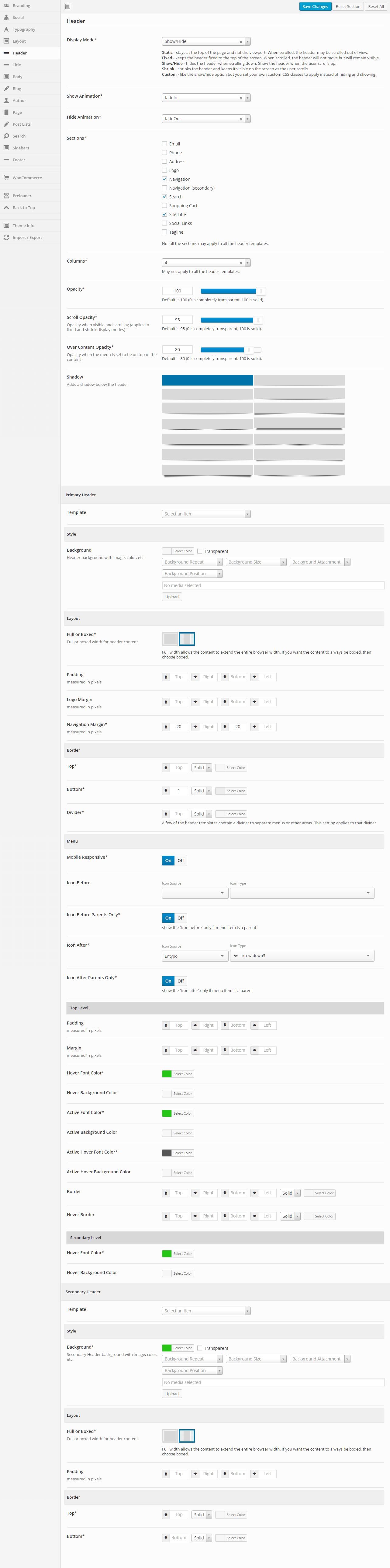Open Primary Header Background Attachment dropdown
The image size is (390, 1568).
pyautogui.click(x=320, y=562)
